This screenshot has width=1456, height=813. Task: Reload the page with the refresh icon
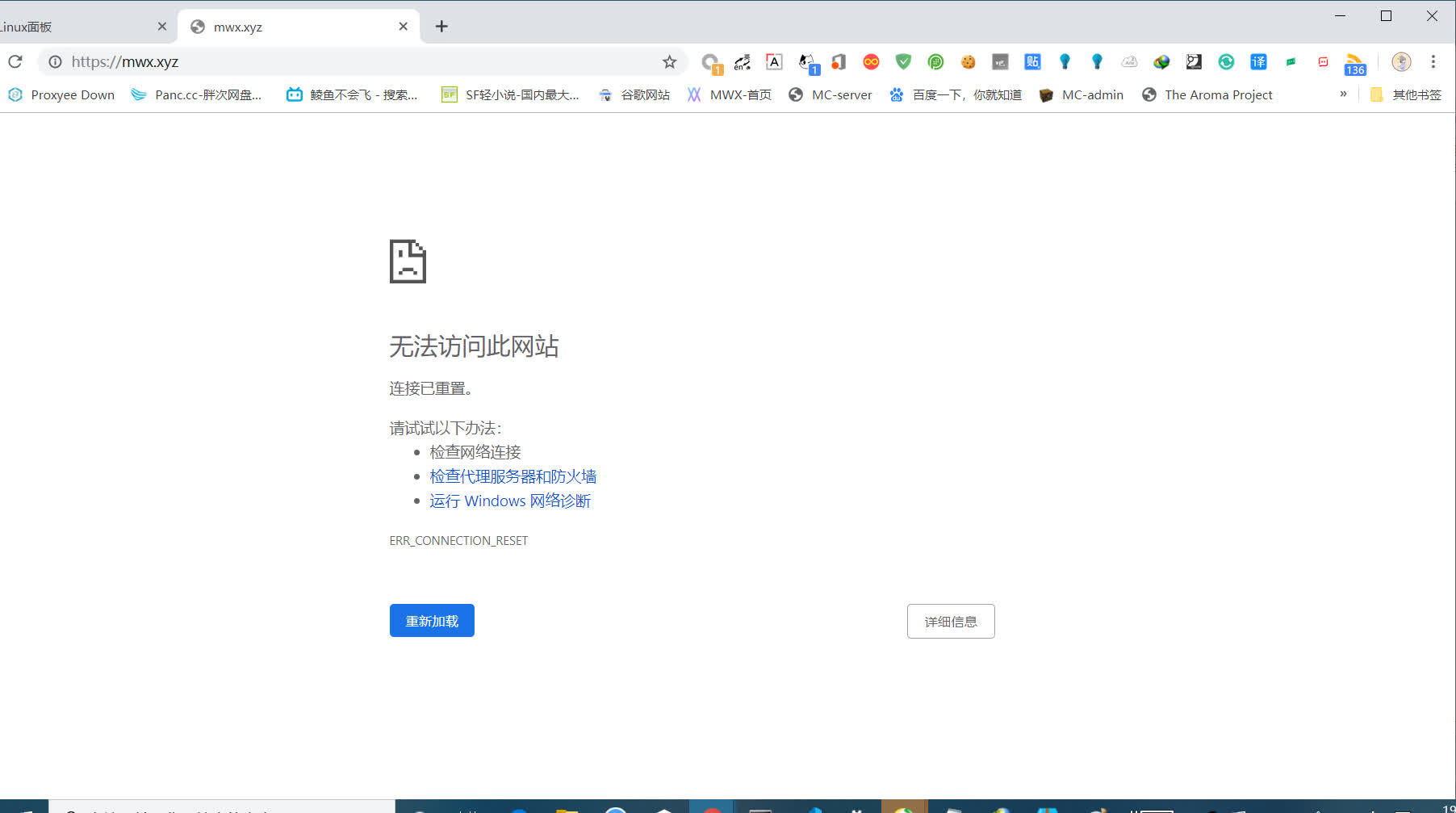click(x=15, y=61)
